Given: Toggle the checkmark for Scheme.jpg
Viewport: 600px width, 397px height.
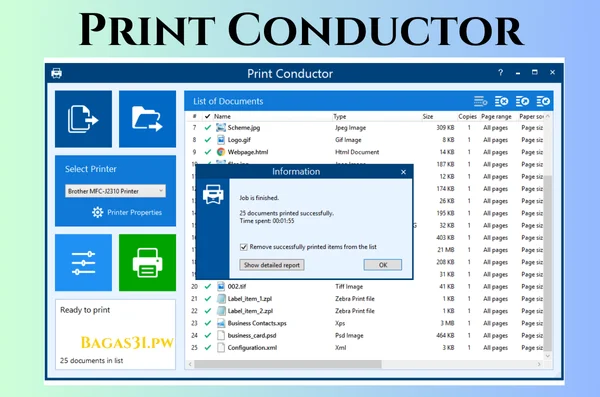Looking at the screenshot, I should (207, 127).
